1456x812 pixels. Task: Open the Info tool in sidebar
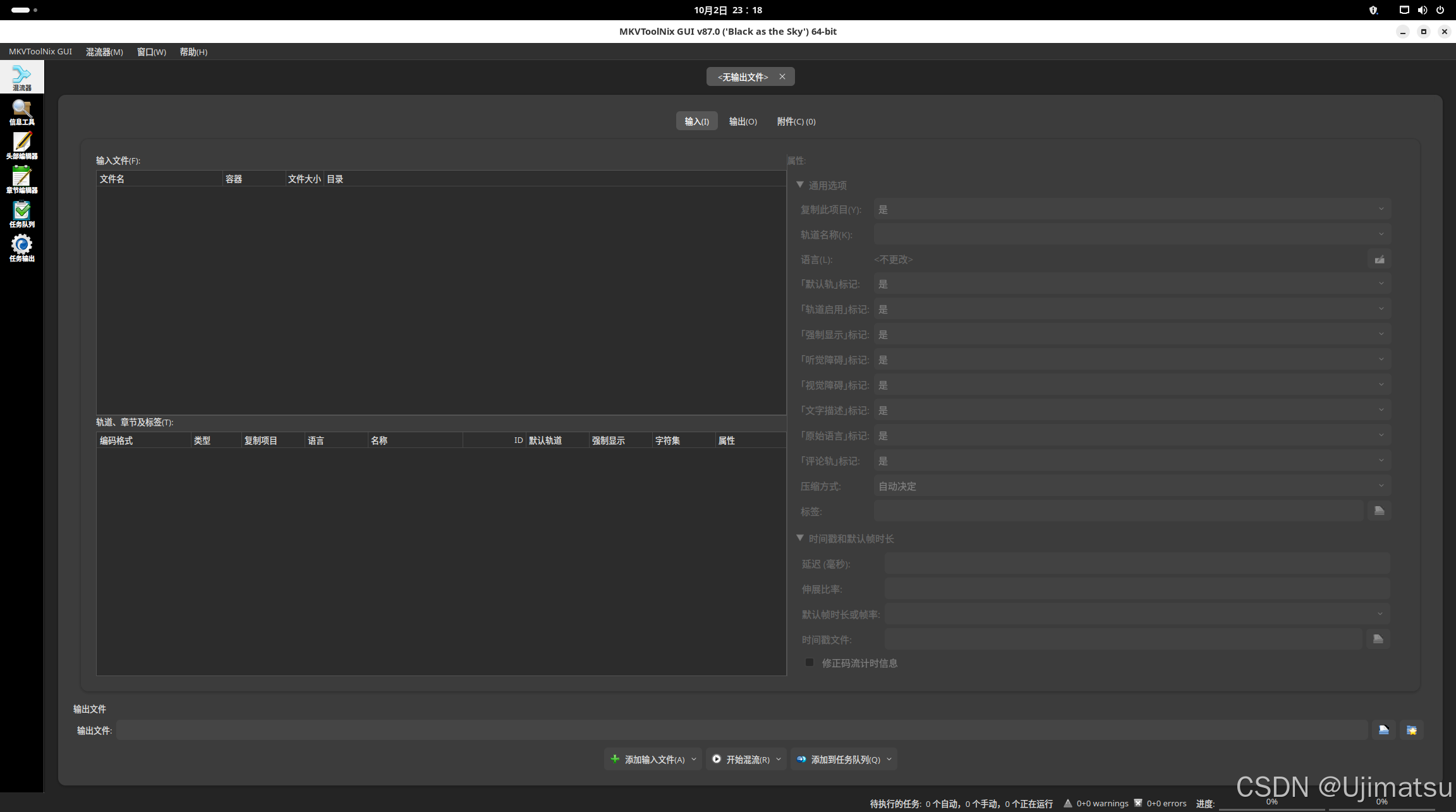(21, 112)
